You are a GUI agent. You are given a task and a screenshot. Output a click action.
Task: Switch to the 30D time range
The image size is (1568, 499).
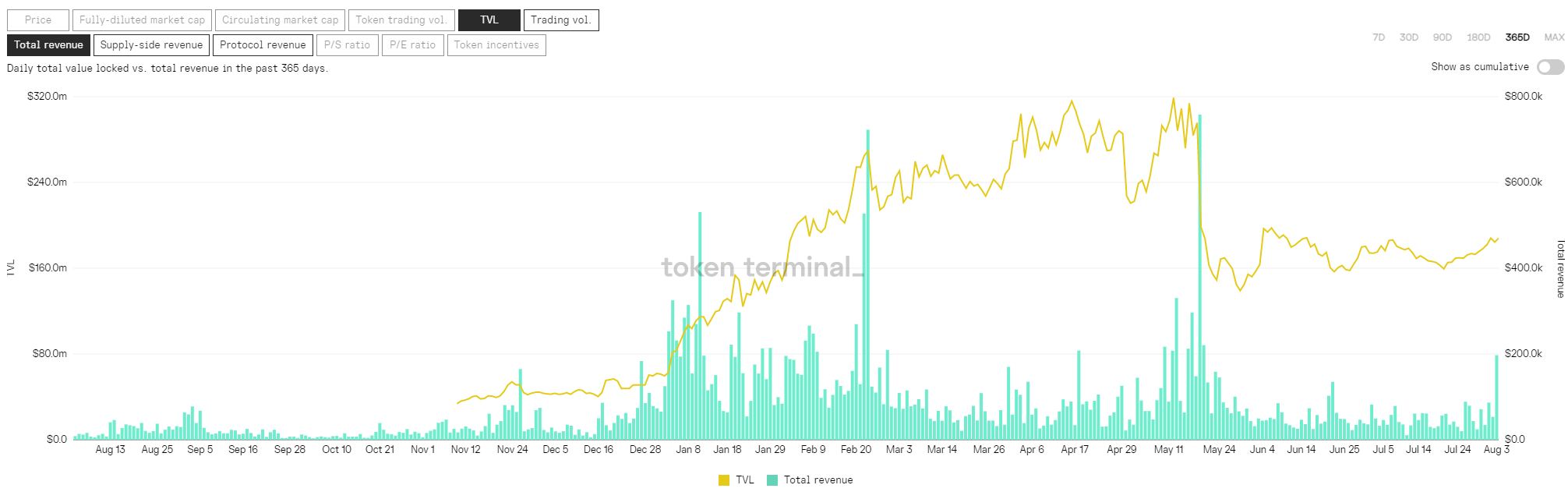click(1409, 37)
